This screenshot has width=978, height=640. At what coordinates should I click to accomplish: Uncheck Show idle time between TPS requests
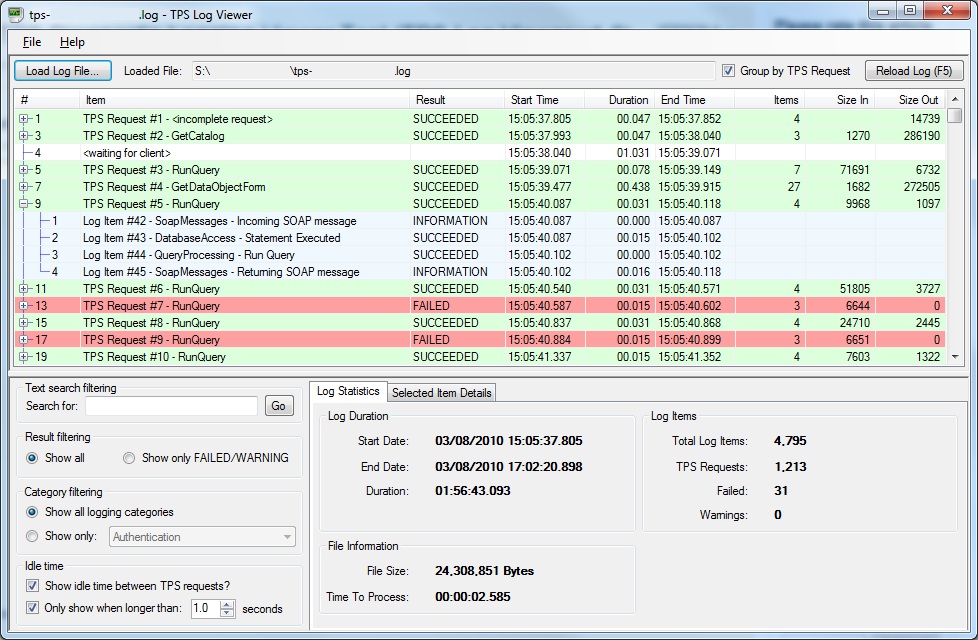click(33, 586)
